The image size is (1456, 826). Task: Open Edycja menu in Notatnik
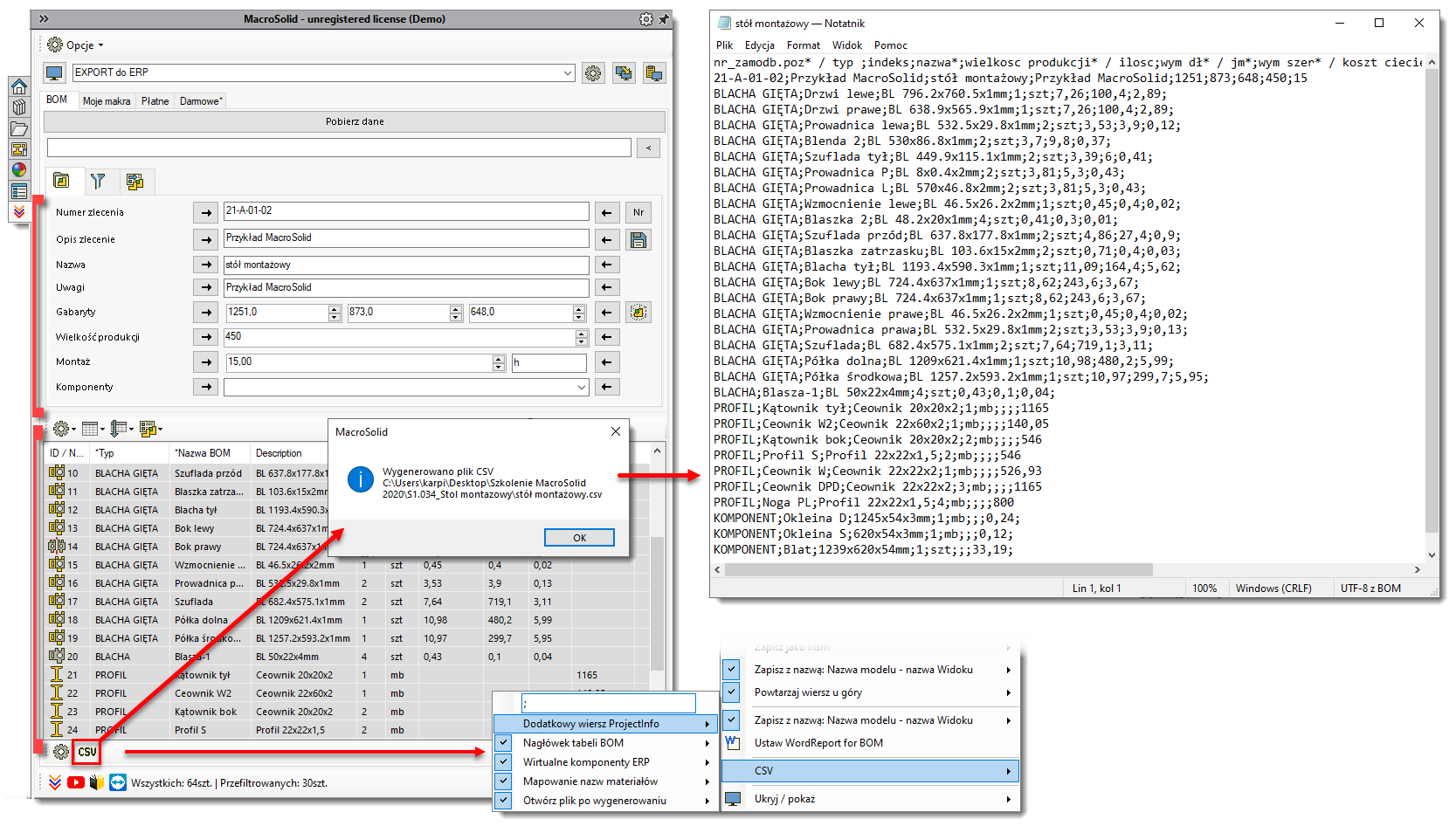(760, 45)
